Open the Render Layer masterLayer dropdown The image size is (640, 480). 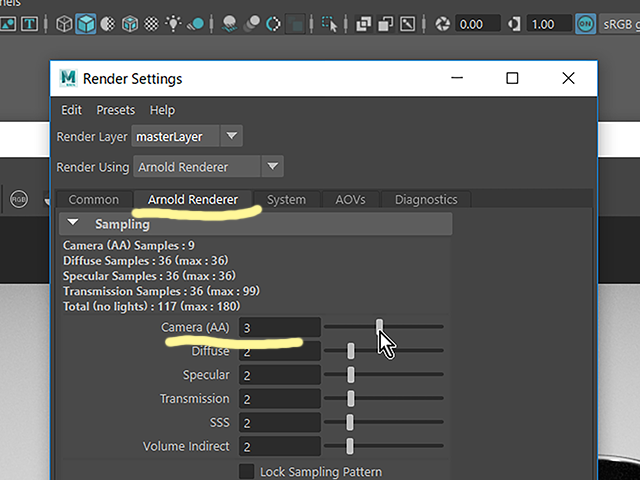pos(187,136)
